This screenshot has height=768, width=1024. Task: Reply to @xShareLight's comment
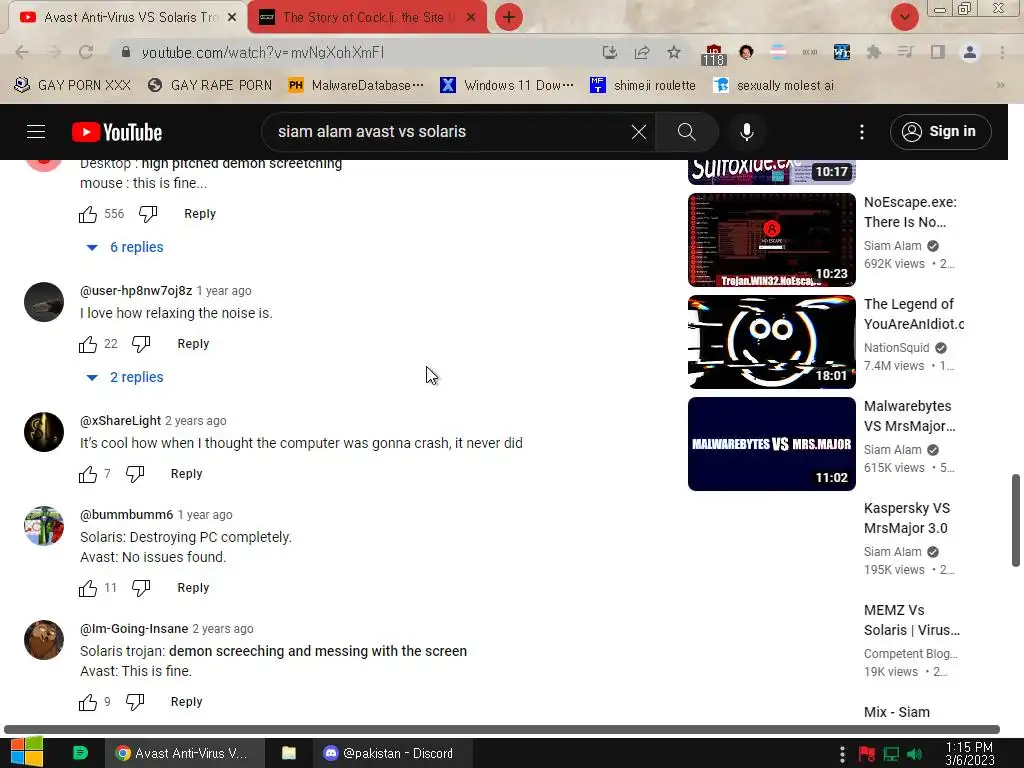point(186,473)
